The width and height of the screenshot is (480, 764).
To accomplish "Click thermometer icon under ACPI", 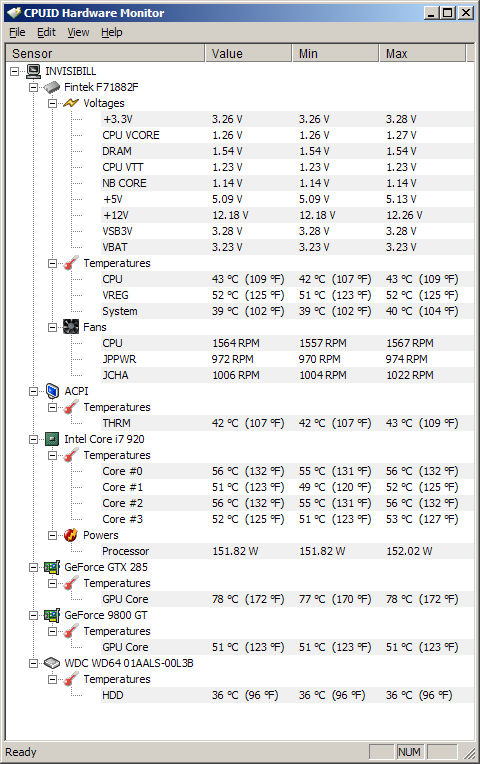I will click(71, 407).
